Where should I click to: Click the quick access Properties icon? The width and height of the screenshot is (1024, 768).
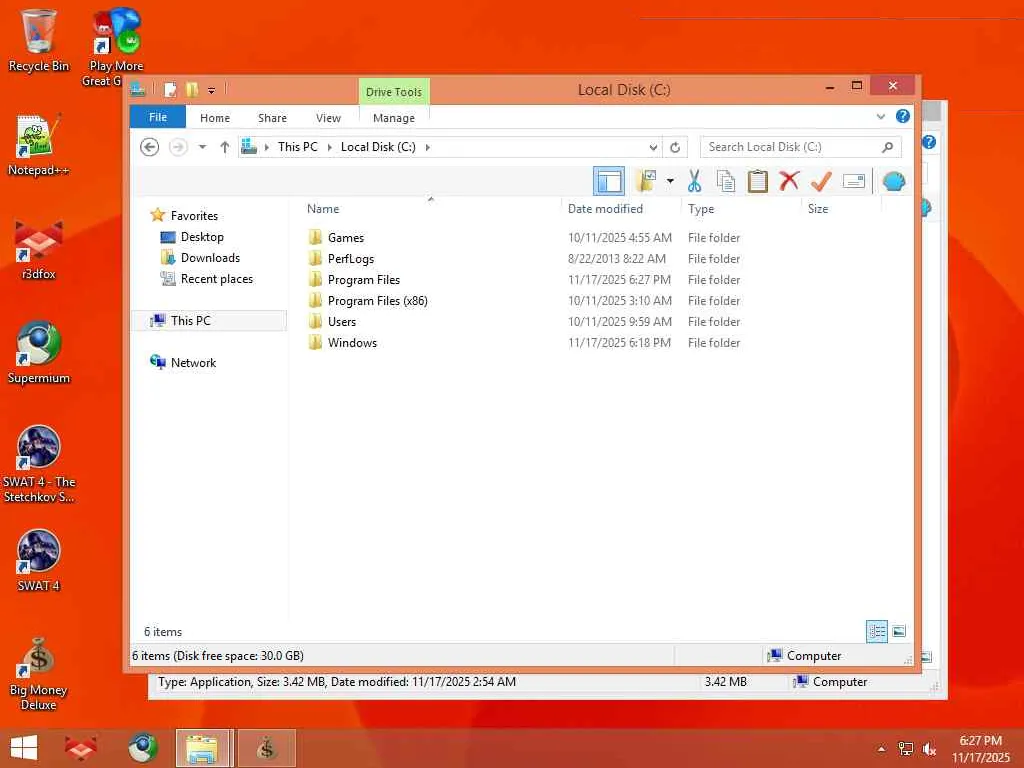(x=170, y=89)
